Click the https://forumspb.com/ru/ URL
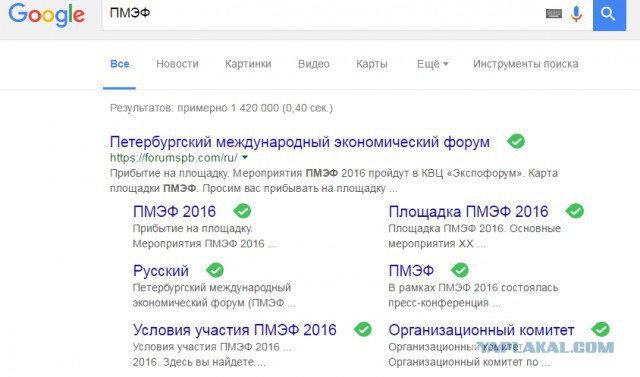This screenshot has width=640, height=377. click(173, 157)
